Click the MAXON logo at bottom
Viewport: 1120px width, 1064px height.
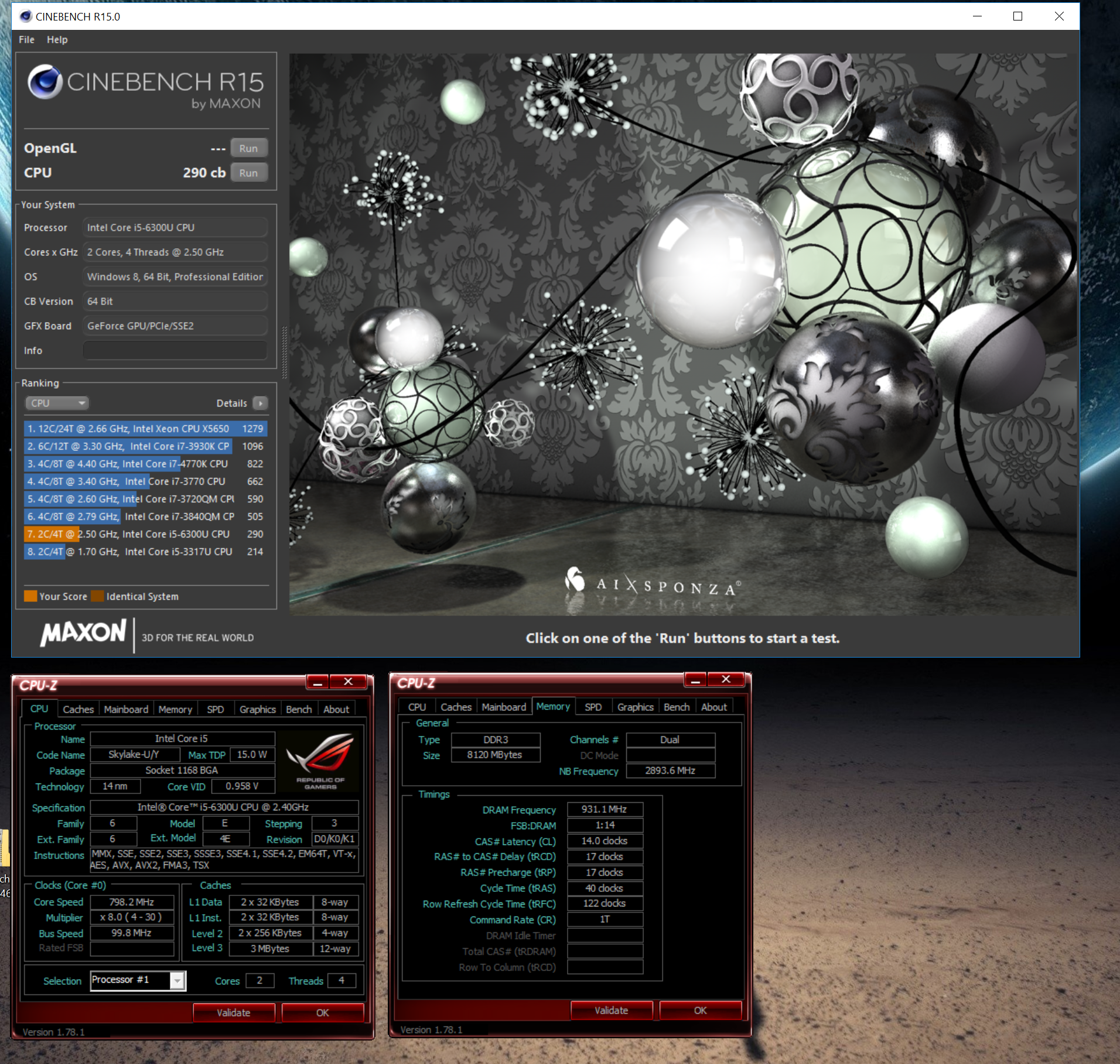[x=83, y=632]
